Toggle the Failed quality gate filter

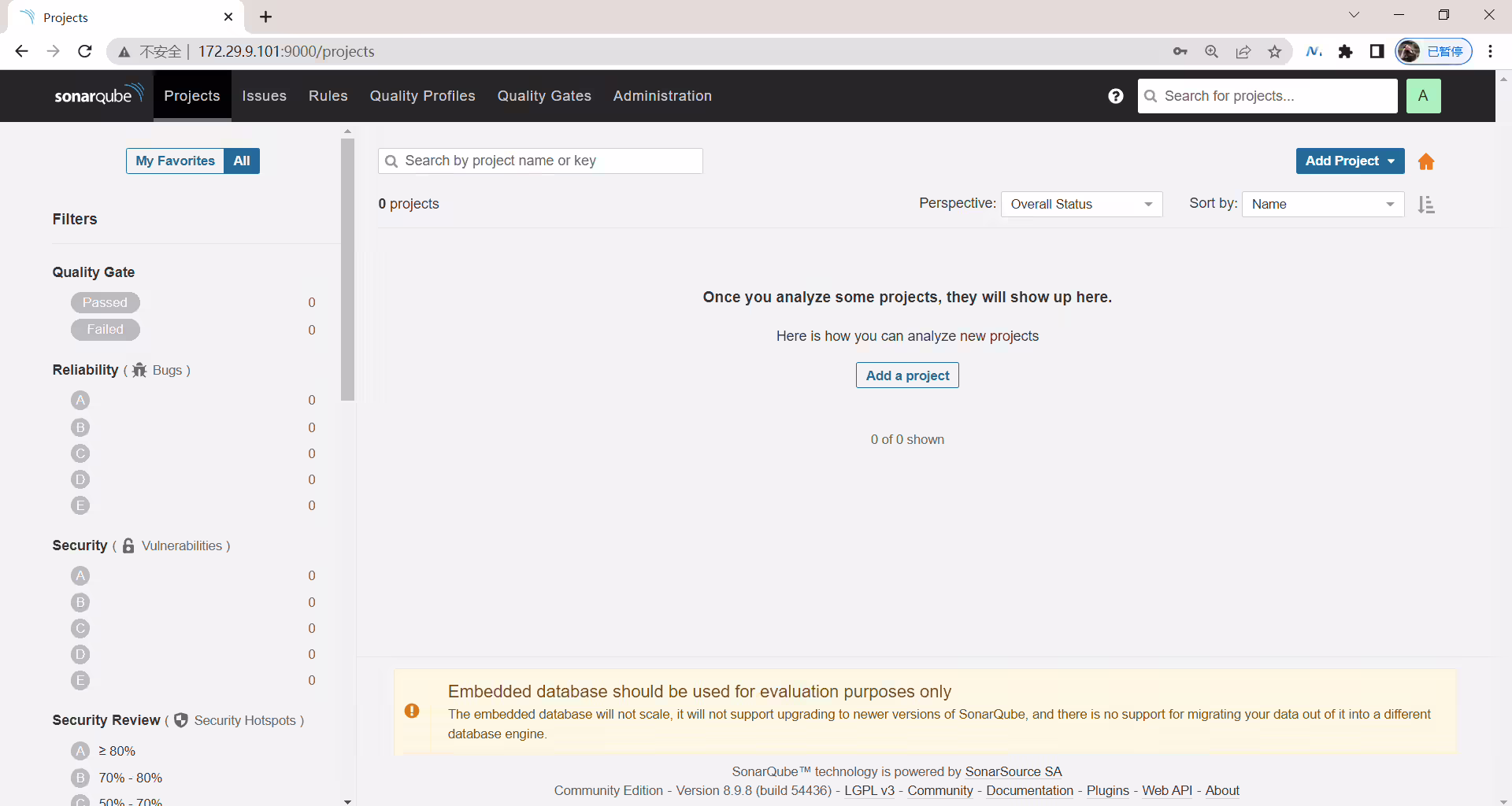click(105, 329)
